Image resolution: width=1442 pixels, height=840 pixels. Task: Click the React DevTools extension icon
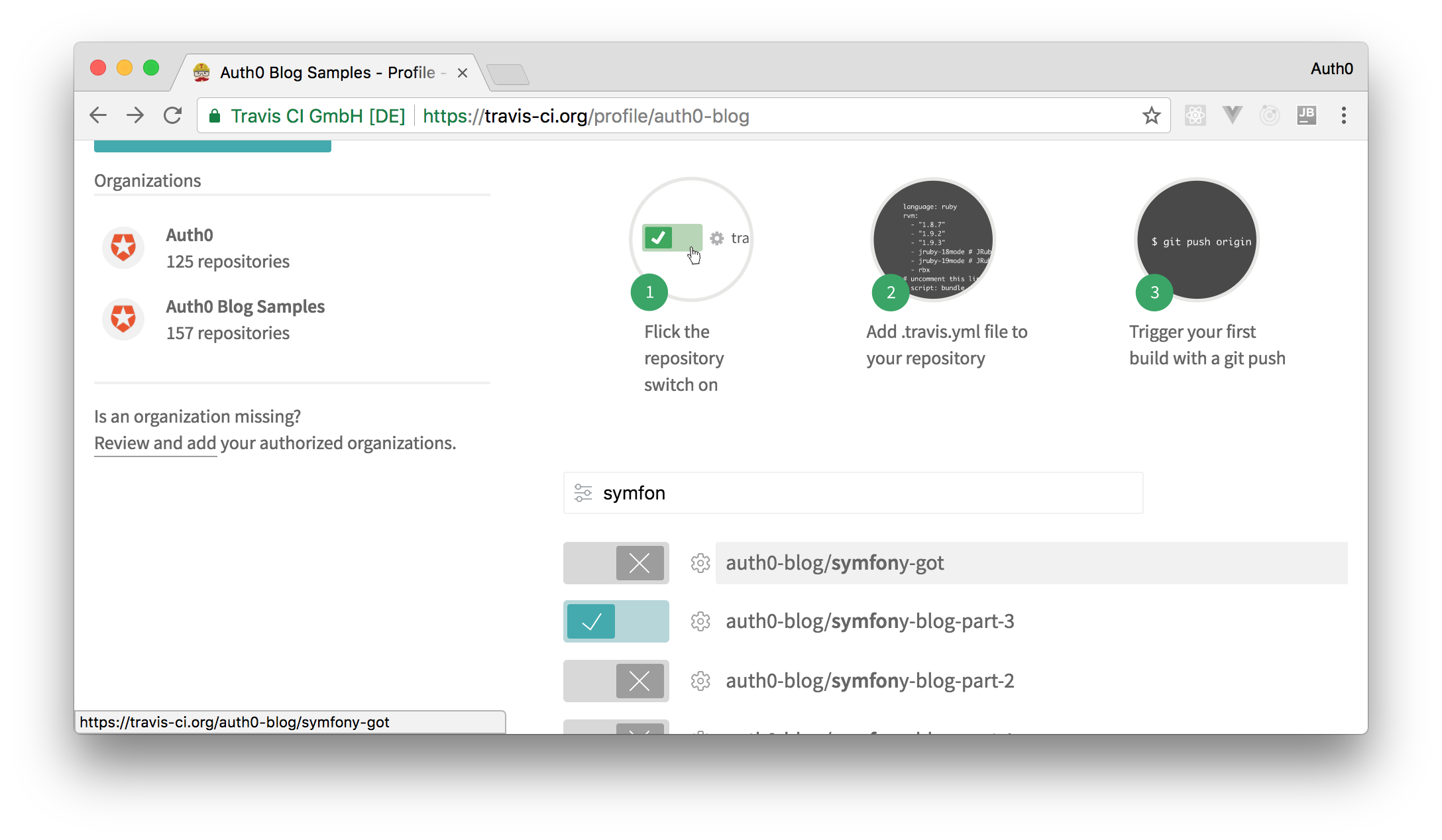coord(1195,116)
